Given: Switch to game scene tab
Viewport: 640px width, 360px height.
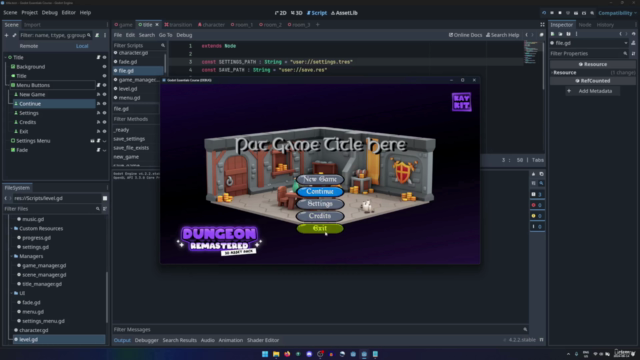Looking at the screenshot, I should pos(124,25).
